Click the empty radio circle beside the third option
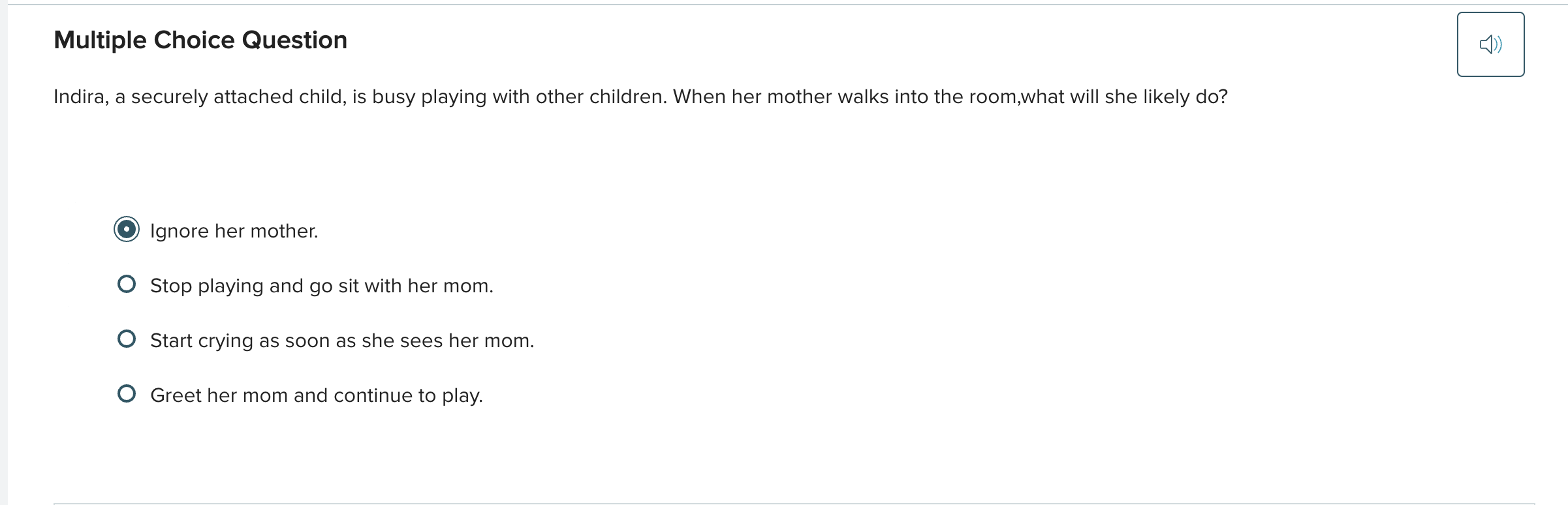 click(127, 339)
